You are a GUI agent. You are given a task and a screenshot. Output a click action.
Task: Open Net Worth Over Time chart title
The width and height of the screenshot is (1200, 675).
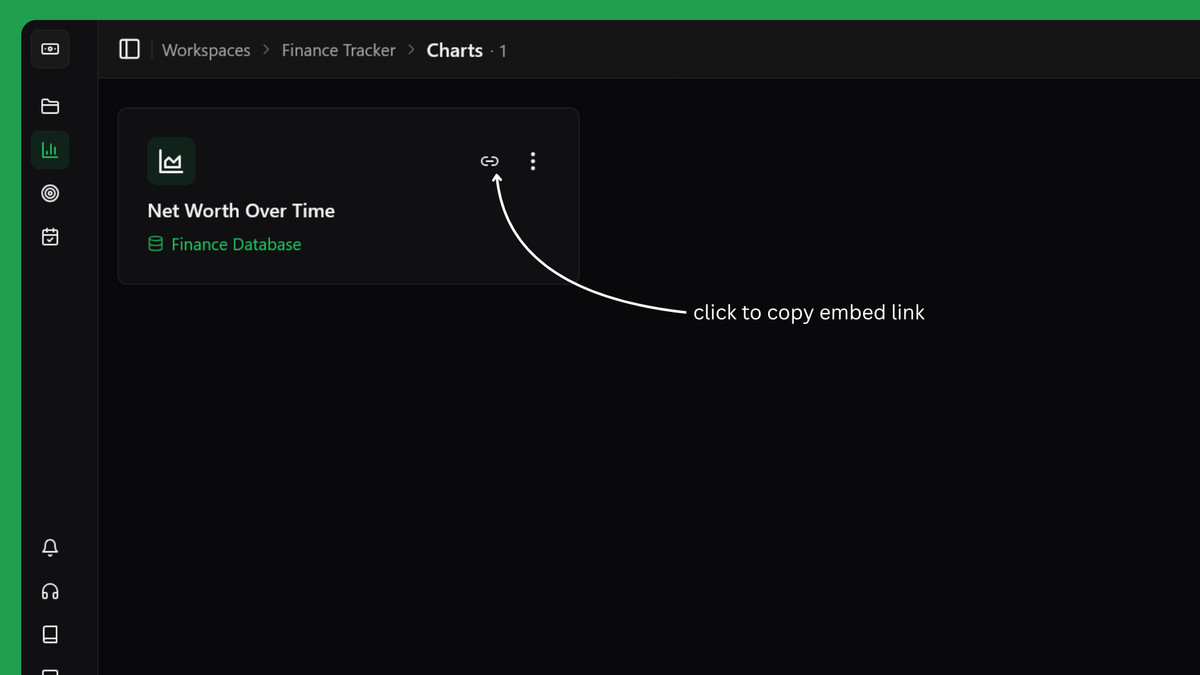tap(241, 211)
